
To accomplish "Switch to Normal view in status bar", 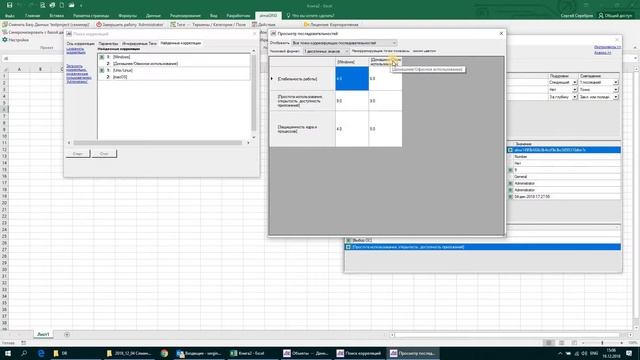I will point(549,343).
